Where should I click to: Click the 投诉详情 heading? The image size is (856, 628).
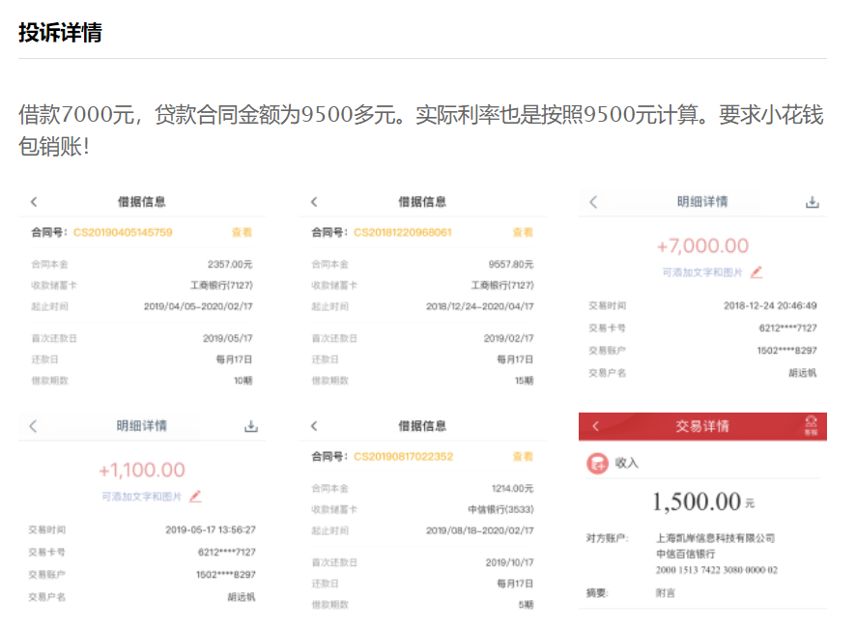60,32
